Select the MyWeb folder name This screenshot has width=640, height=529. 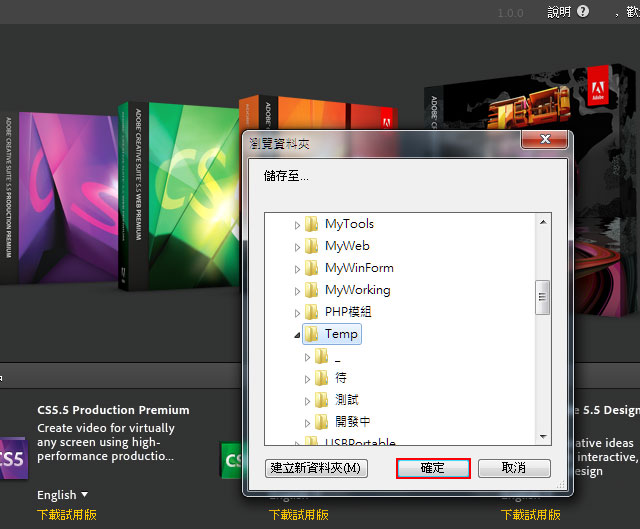347,246
